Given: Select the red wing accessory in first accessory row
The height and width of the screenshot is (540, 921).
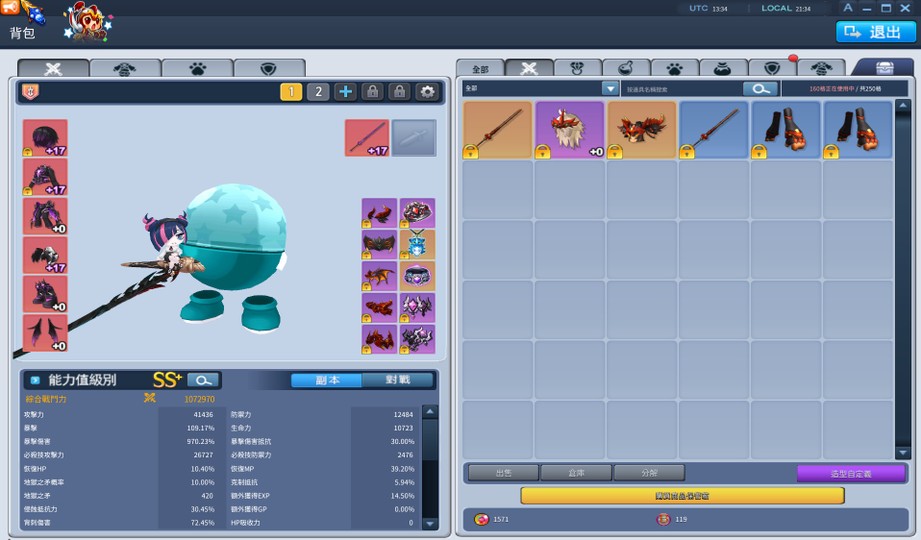Looking at the screenshot, I should coord(379,213).
